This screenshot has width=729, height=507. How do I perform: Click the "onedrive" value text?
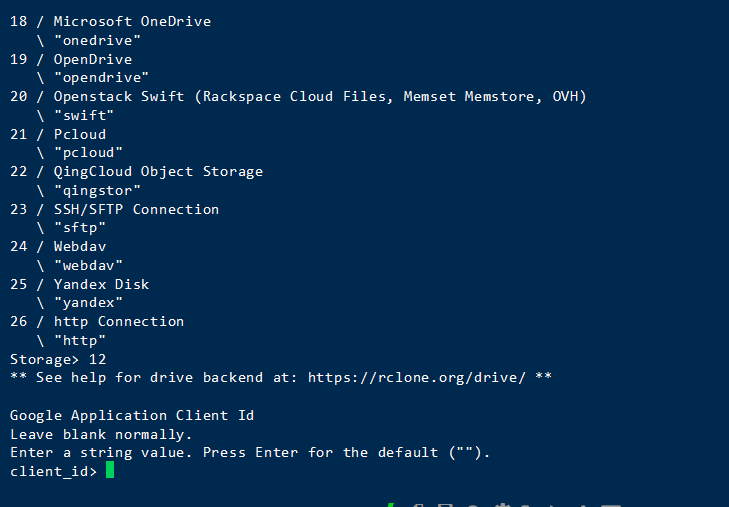[97, 40]
